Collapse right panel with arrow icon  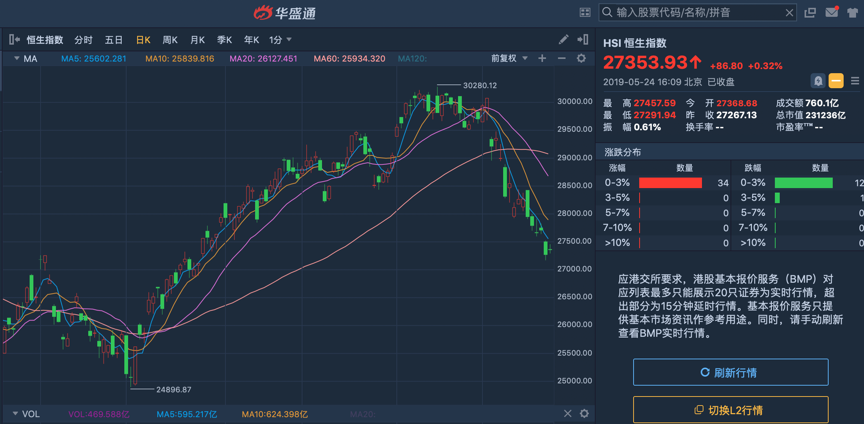coord(582,40)
